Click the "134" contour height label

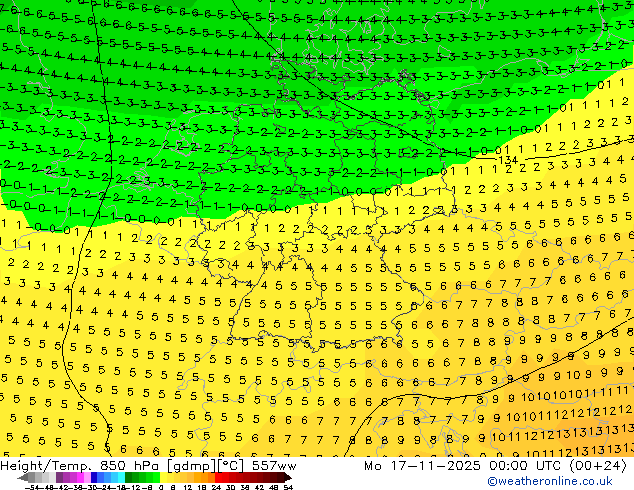(x=508, y=161)
